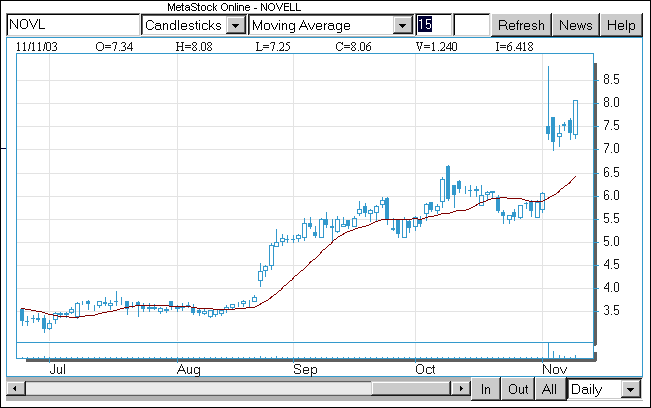
Task: Click the 6.0 price axis label
Action: click(x=611, y=195)
